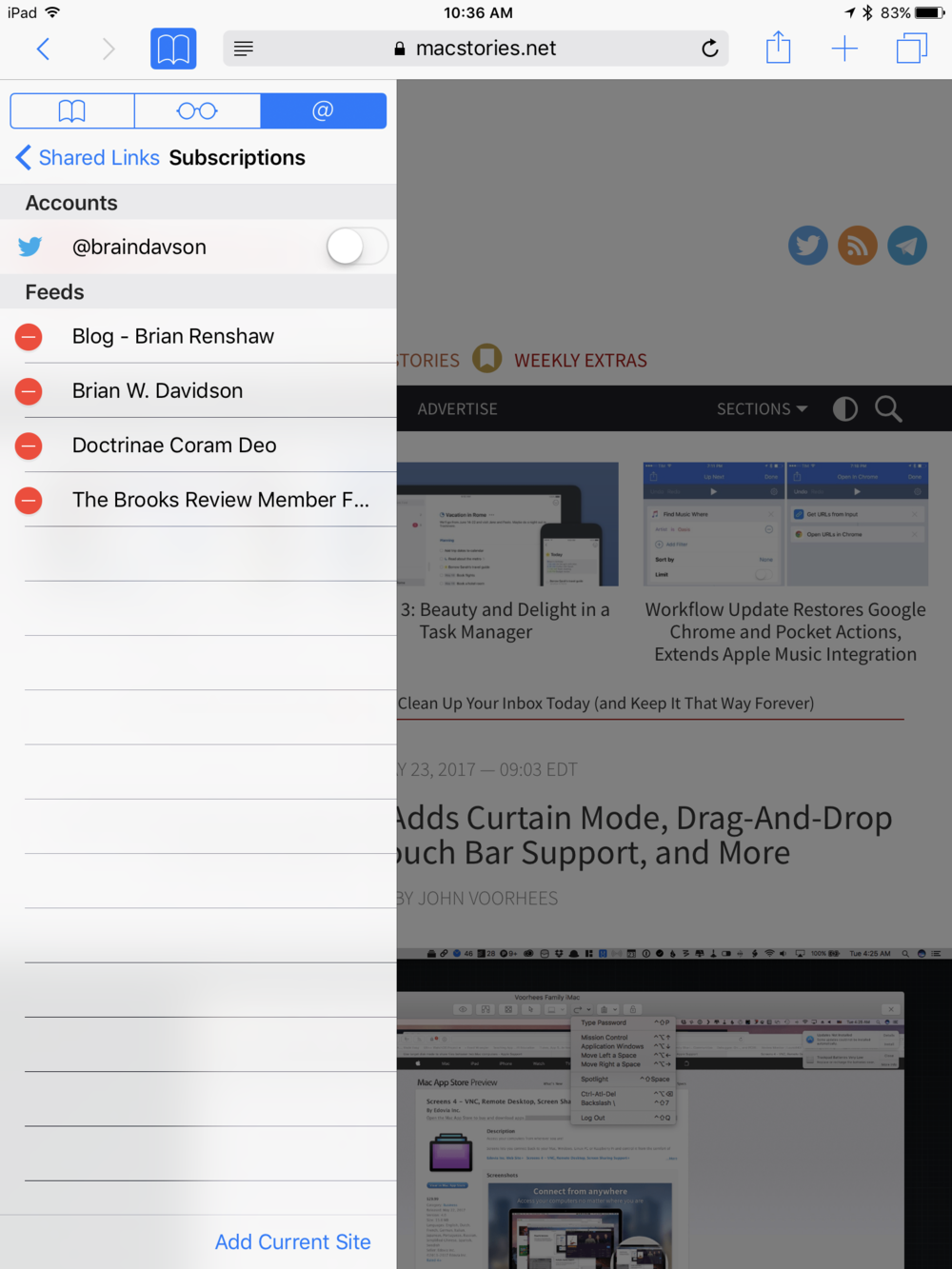Go back to Shared Links

tap(88, 158)
